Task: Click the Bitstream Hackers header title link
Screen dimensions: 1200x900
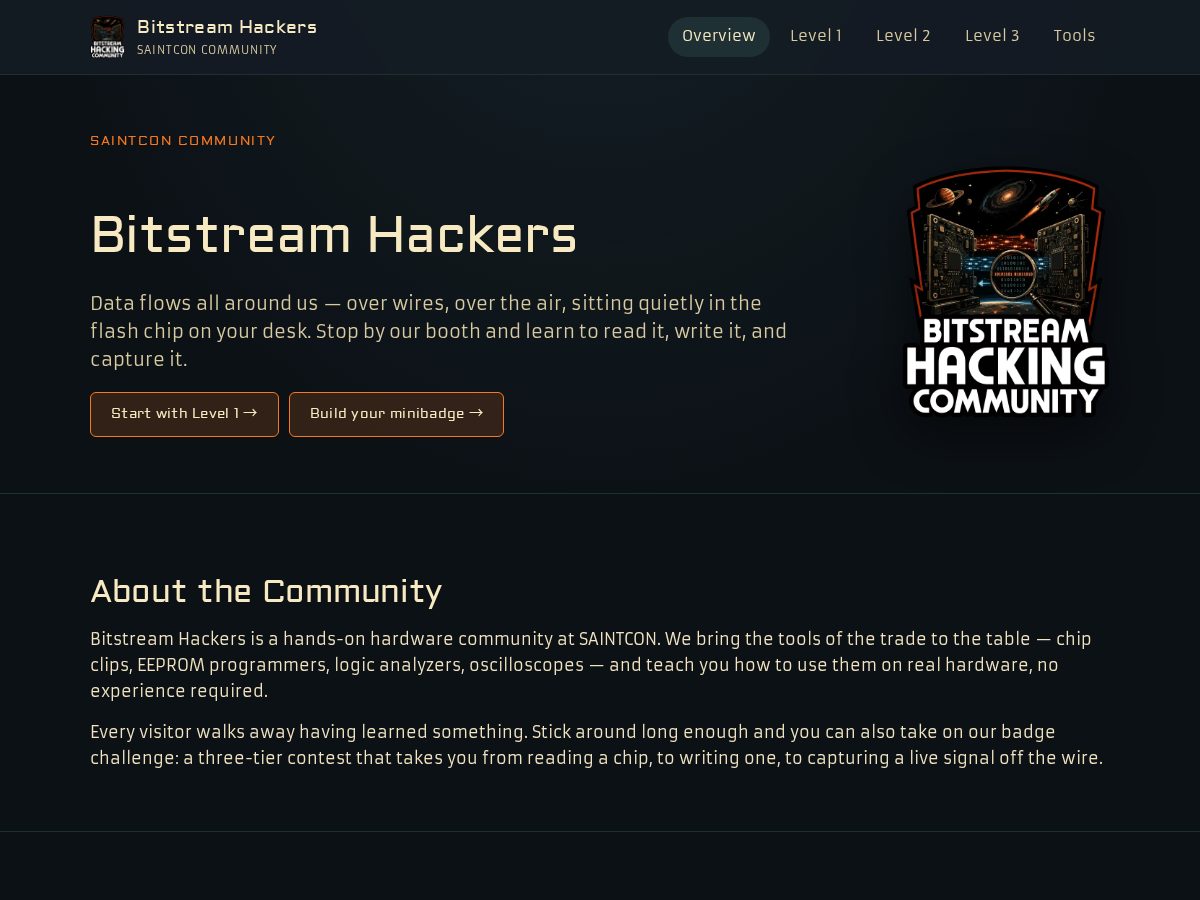Action: click(x=227, y=27)
